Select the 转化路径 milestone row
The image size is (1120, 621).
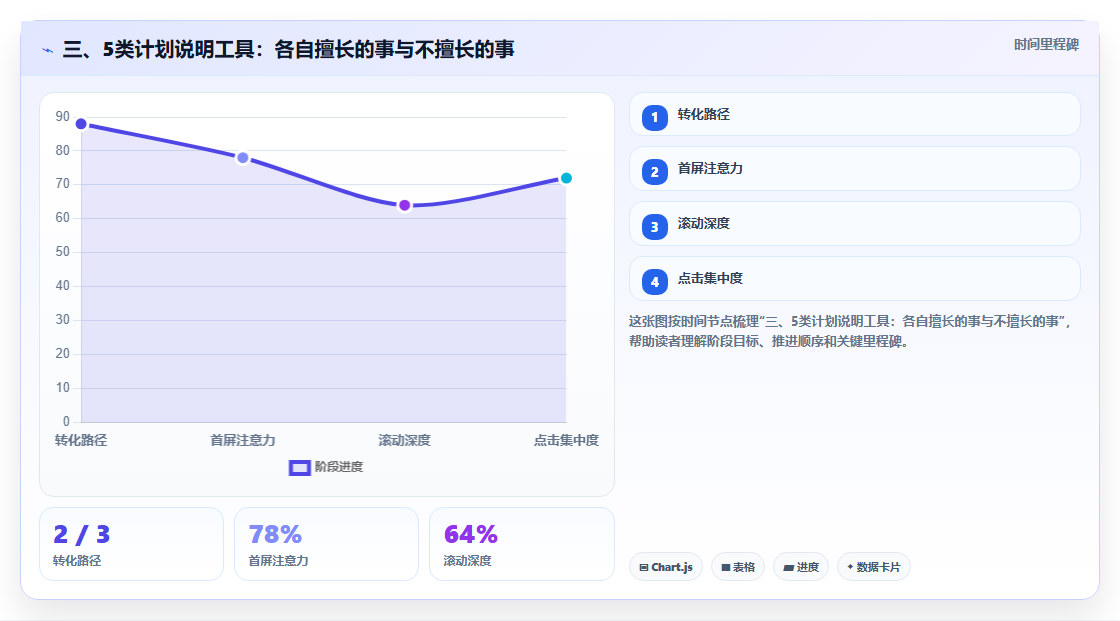pos(854,114)
